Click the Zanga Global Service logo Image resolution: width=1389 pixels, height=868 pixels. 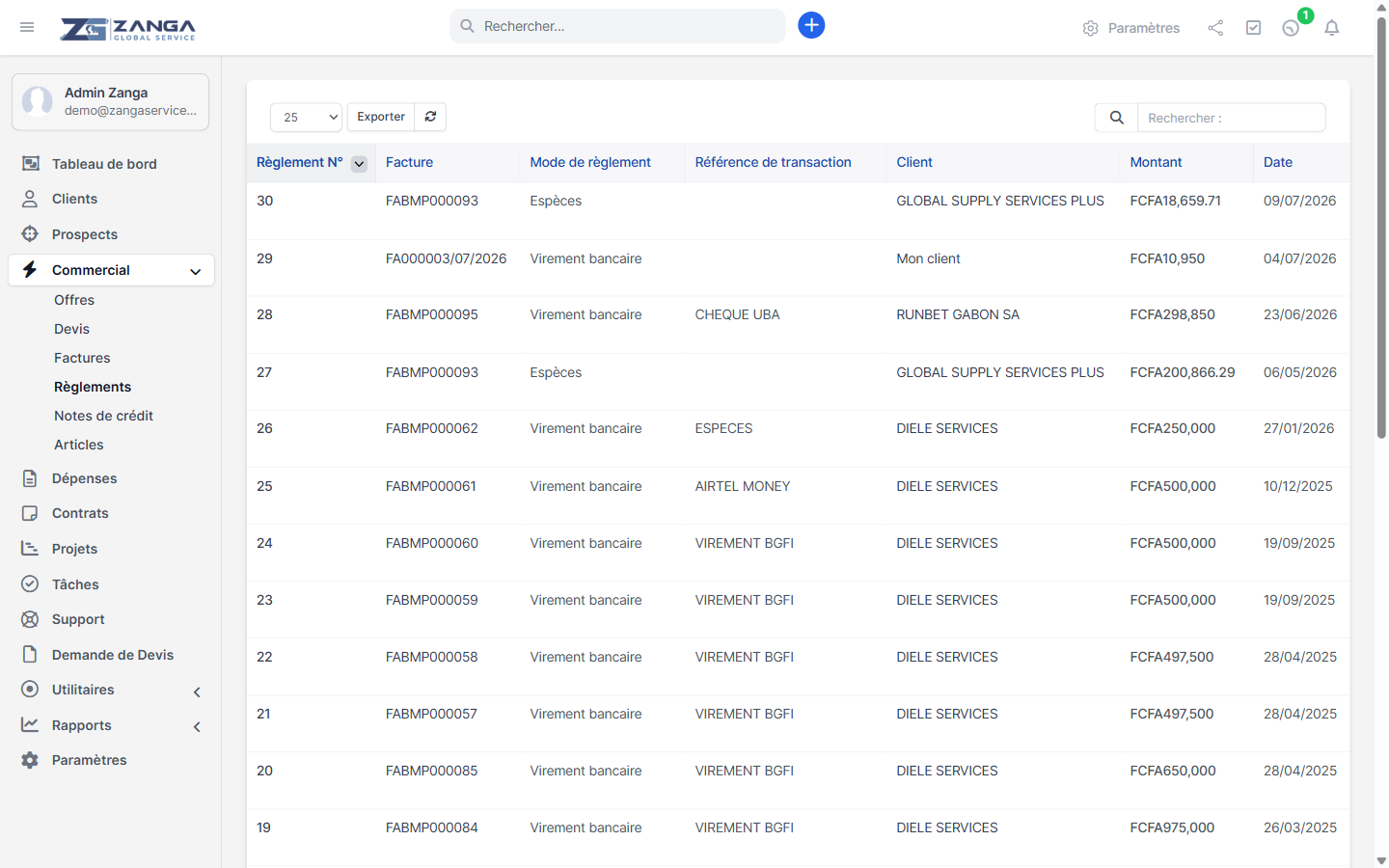pyautogui.click(x=127, y=29)
